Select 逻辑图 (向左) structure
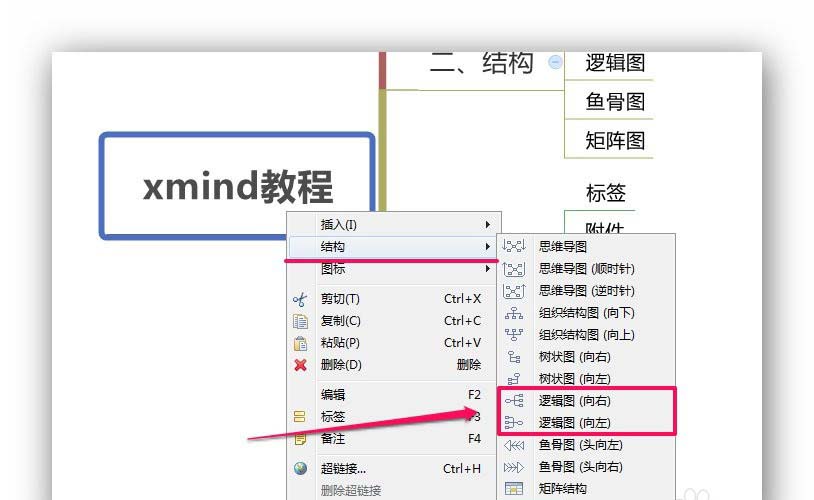 (x=575, y=423)
